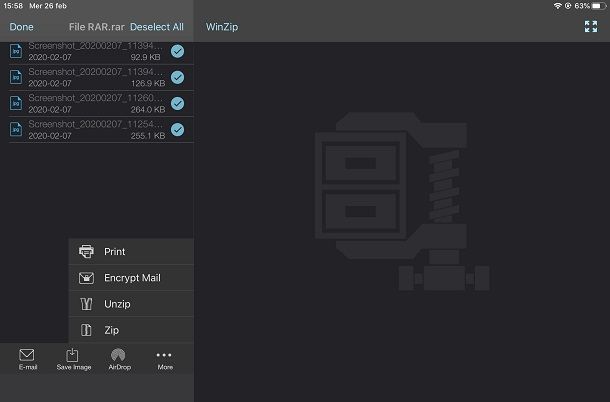This screenshot has width=610, height=402.
Task: Tap the 15:58 clock in status bar
Action: point(13,6)
